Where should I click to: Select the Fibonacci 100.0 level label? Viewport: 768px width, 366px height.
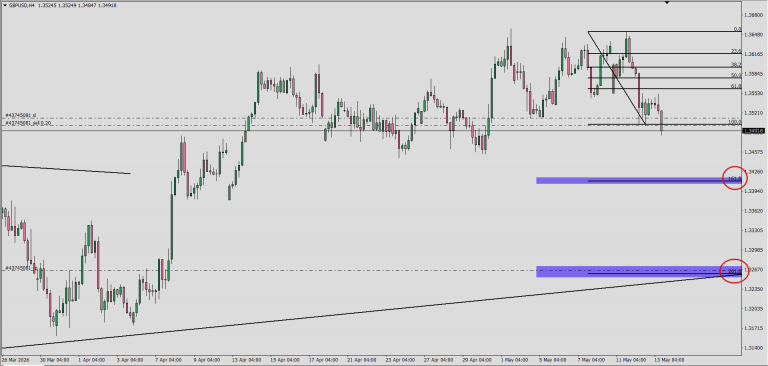(x=735, y=122)
